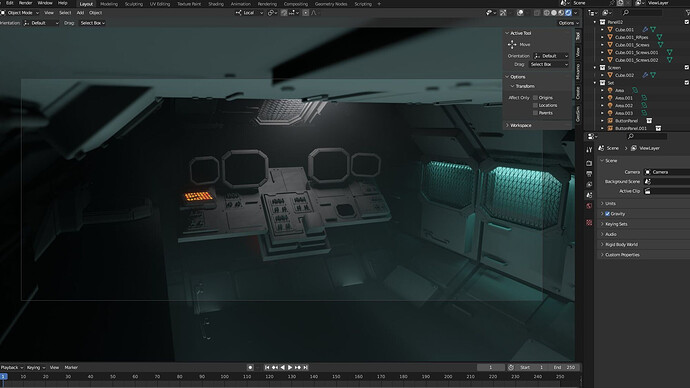690x388 pixels.
Task: Switch to the Shading workspace tab
Action: pos(216,4)
